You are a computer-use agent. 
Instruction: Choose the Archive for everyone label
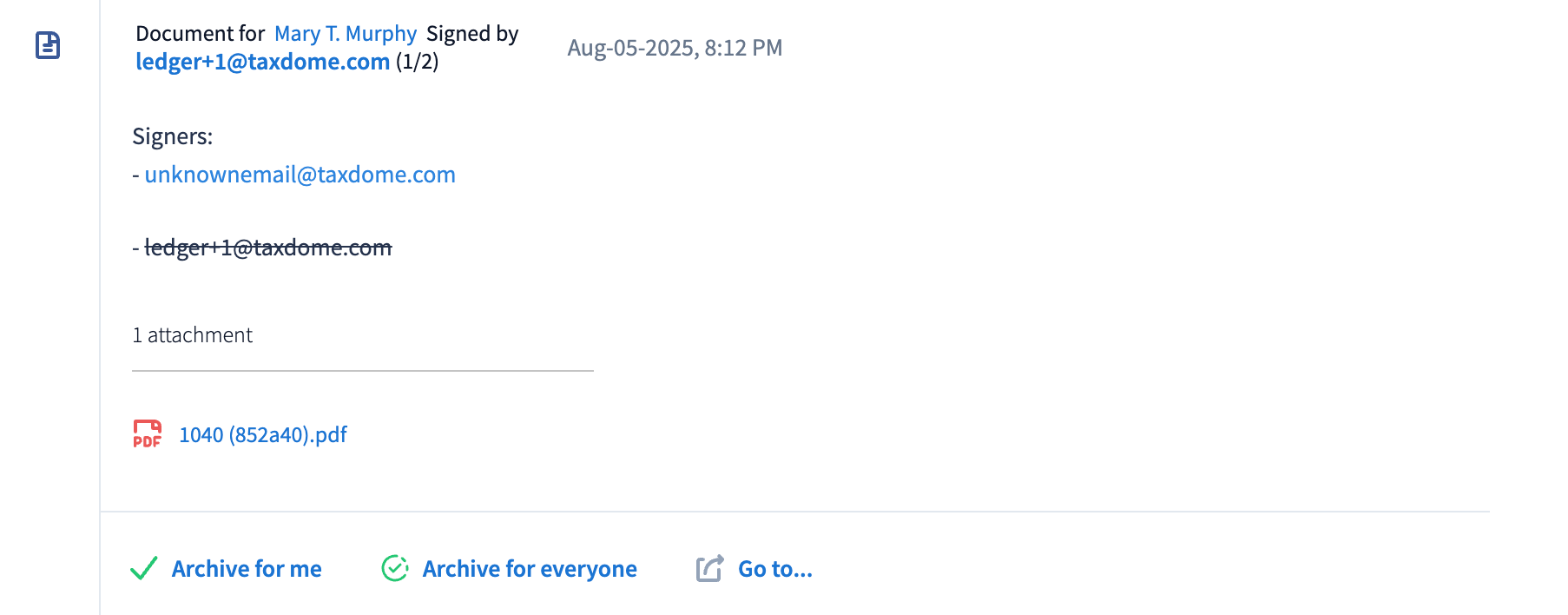click(x=530, y=569)
